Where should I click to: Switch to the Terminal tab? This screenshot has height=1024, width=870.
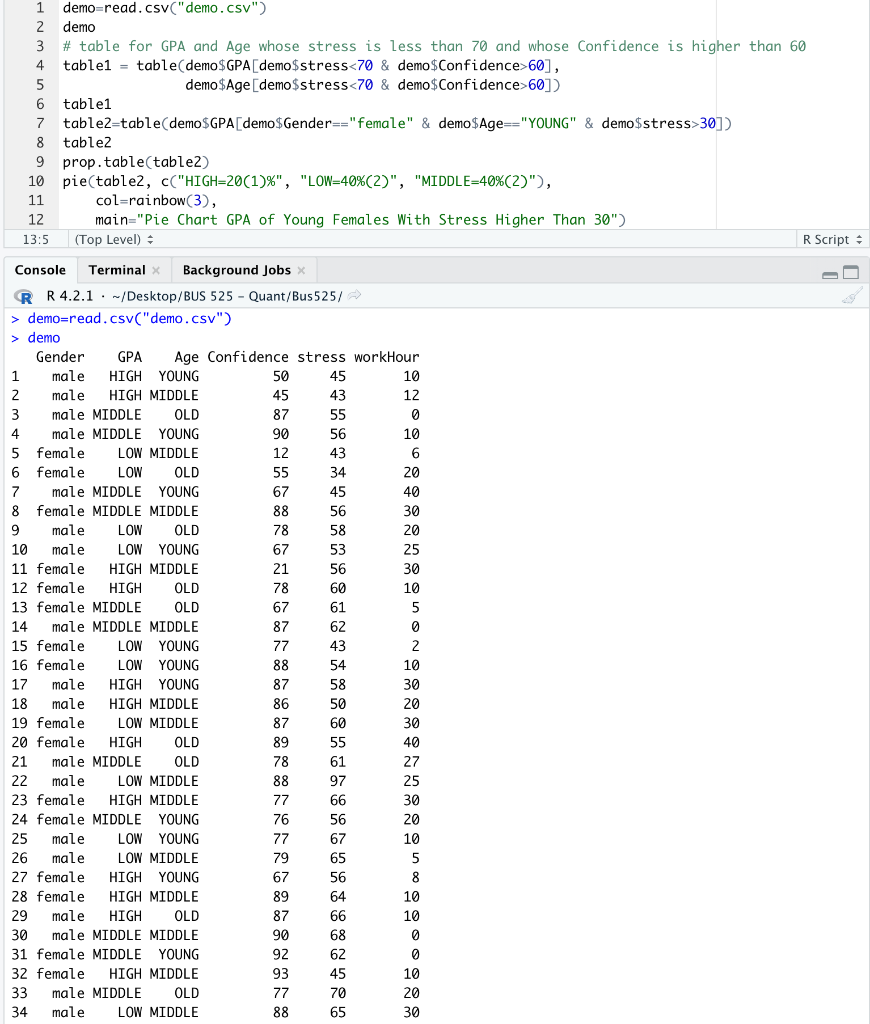coord(117,270)
